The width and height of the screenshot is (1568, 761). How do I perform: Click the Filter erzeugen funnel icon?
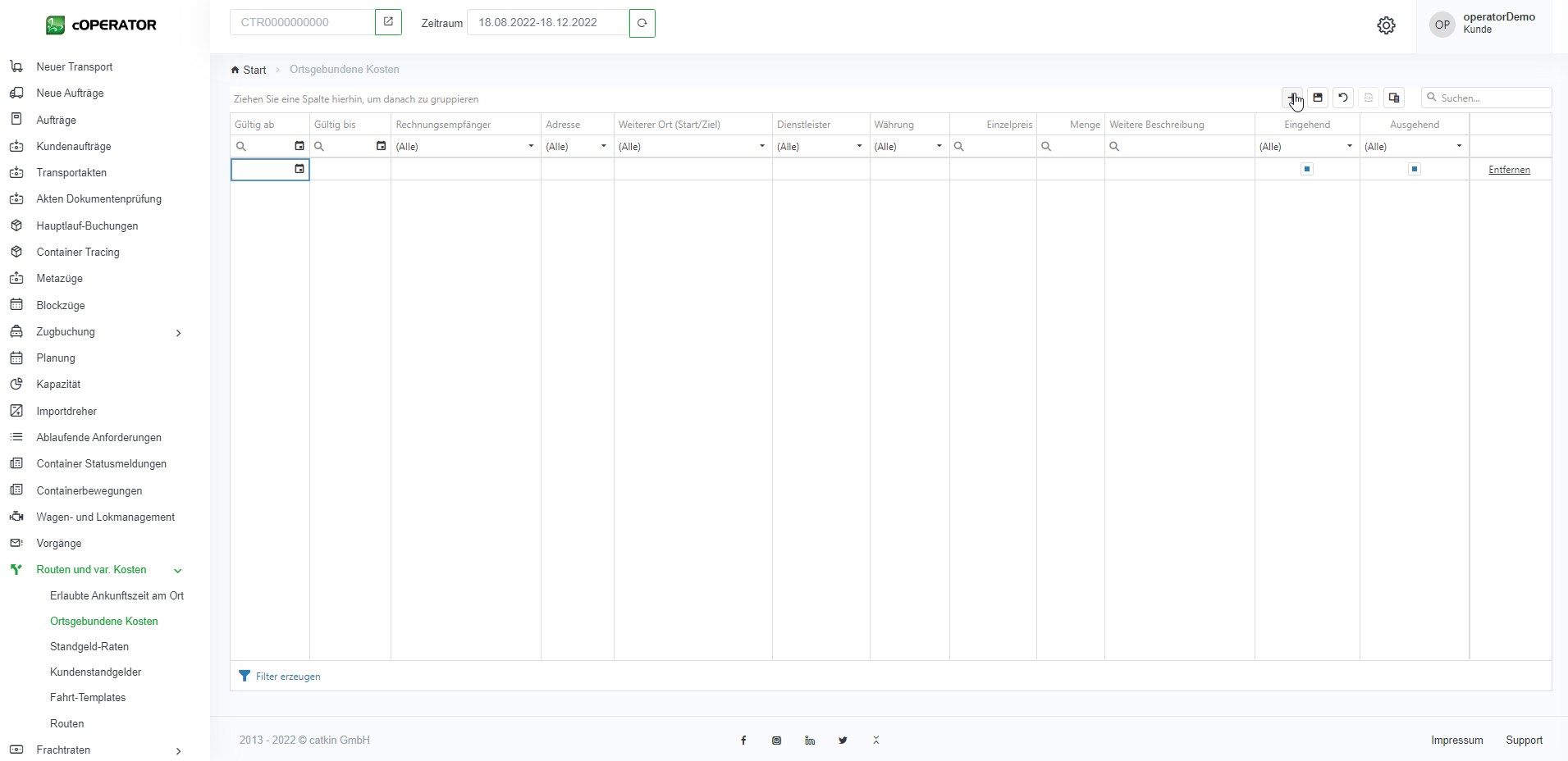pyautogui.click(x=245, y=676)
